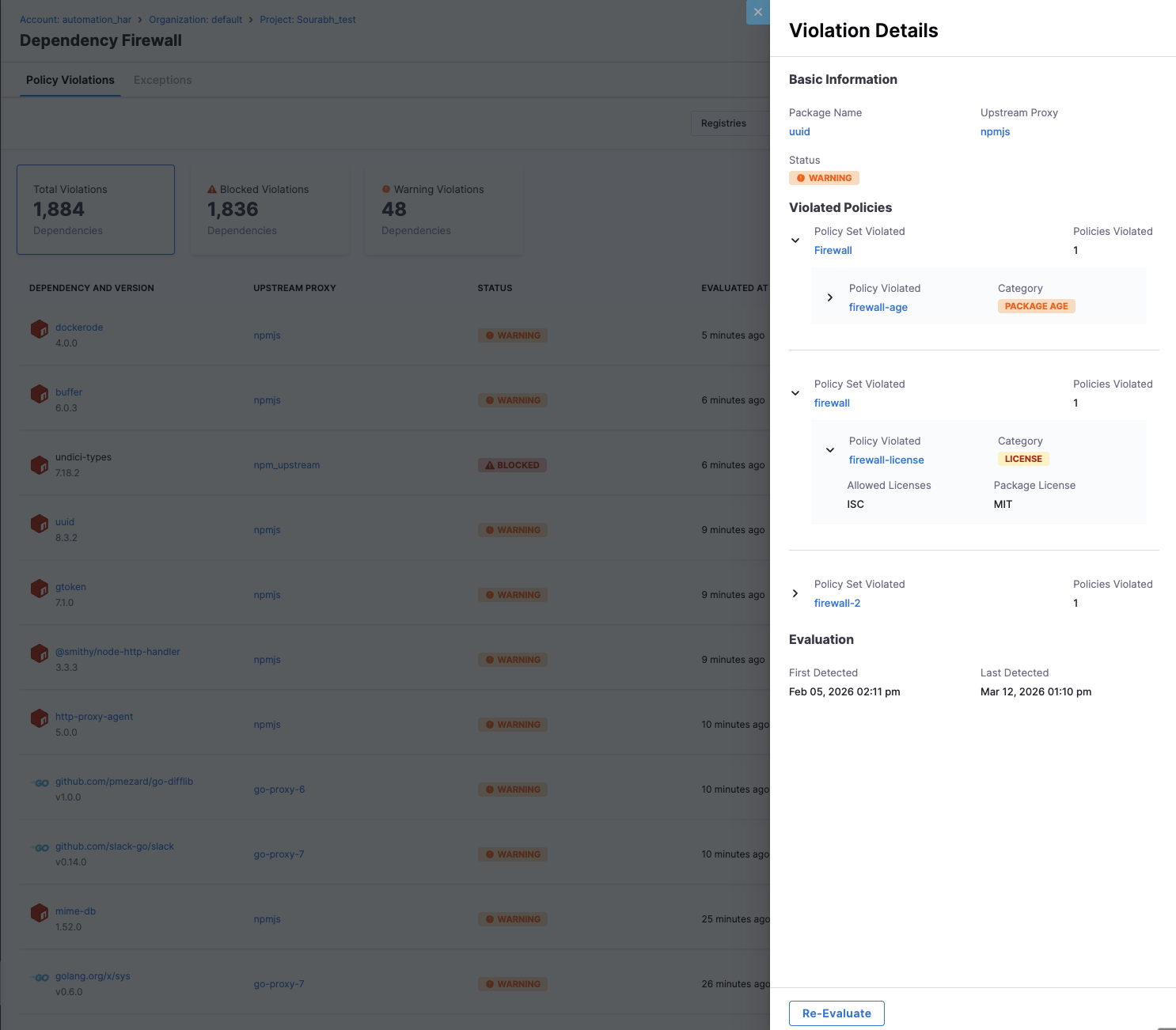
Task: Click the BLOCKED badge for undici-types
Action: tap(512, 465)
